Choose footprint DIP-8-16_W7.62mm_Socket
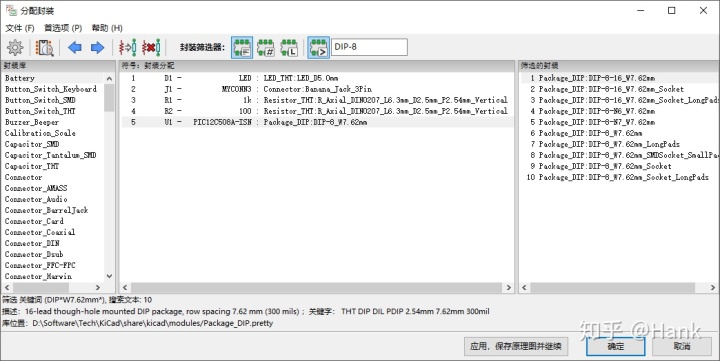The width and height of the screenshot is (720, 361). [619, 89]
